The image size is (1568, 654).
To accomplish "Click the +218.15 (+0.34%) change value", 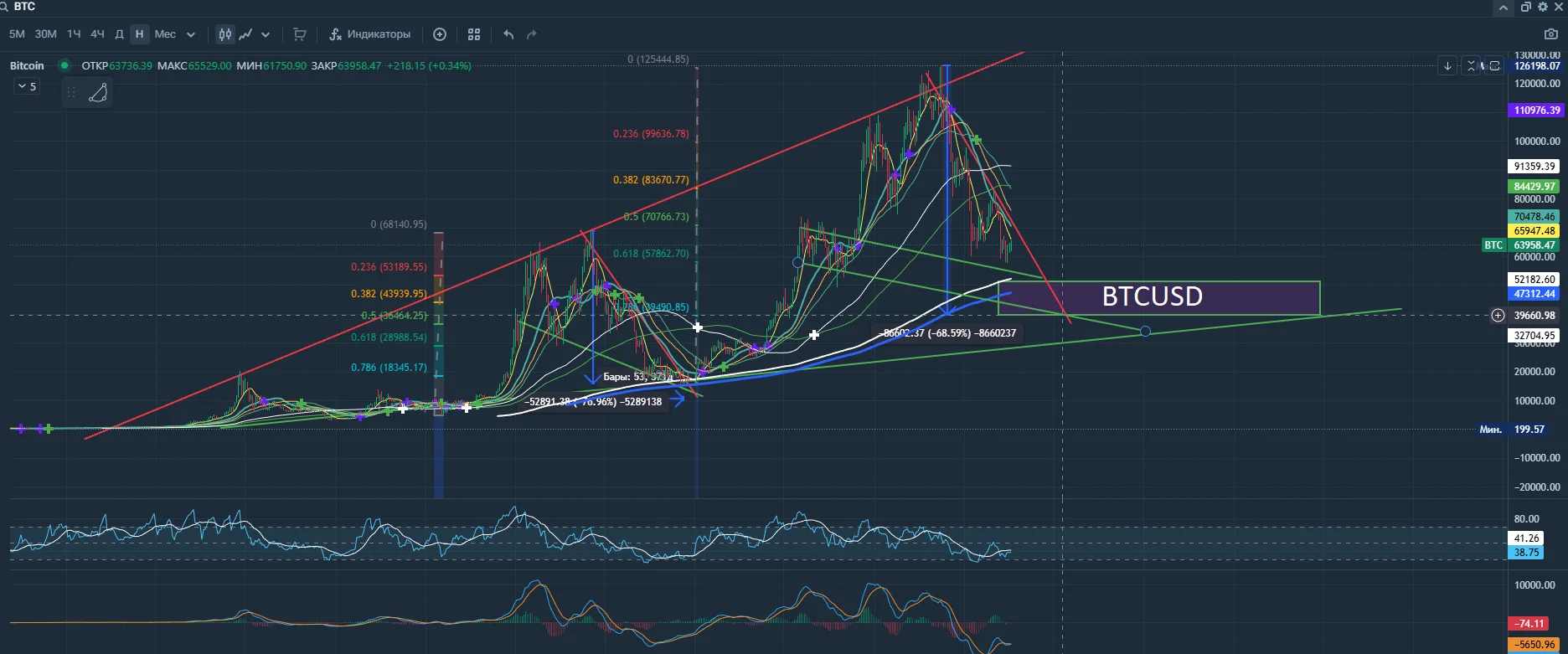I will click(x=429, y=65).
